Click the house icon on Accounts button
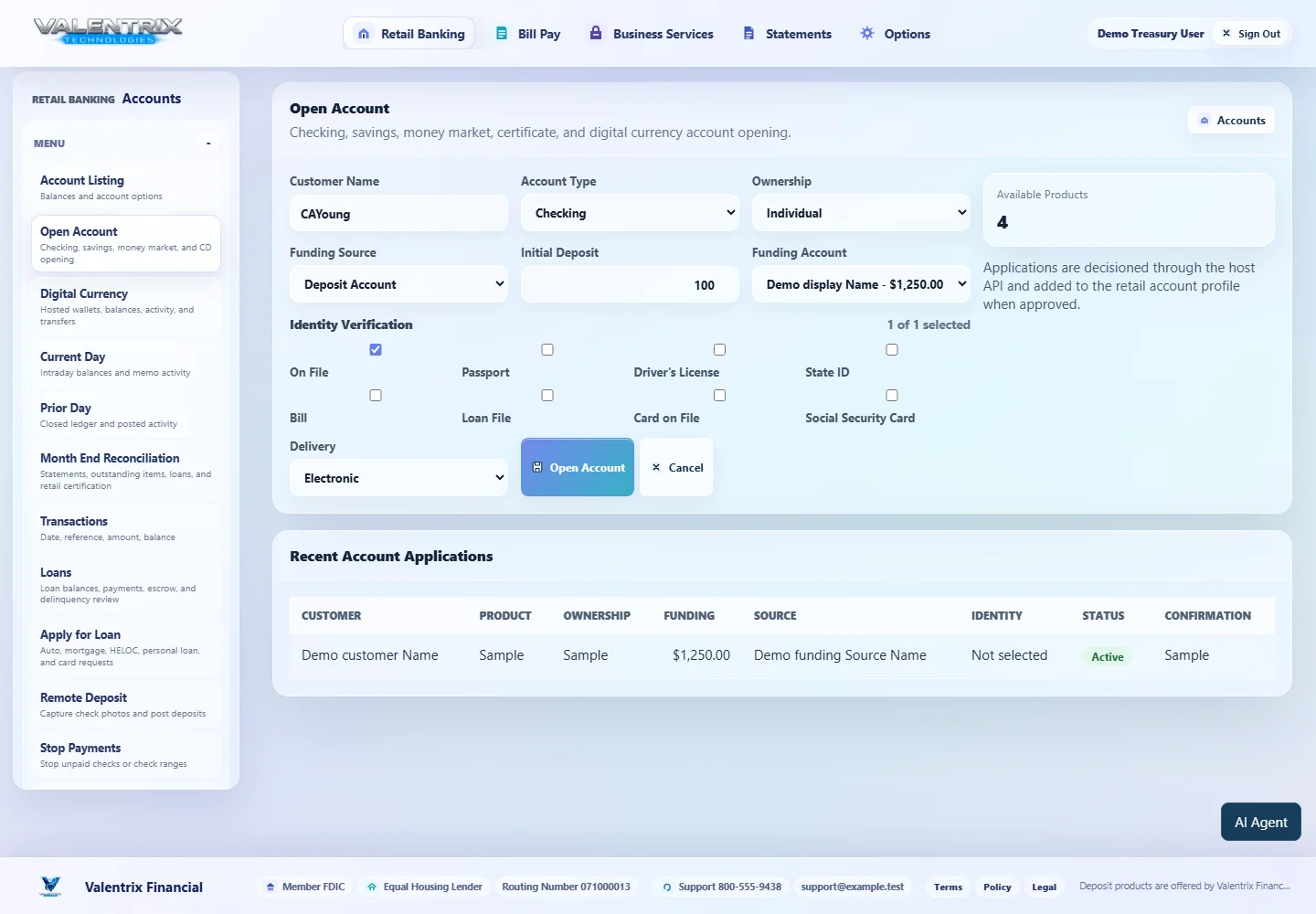 pos(1205,121)
